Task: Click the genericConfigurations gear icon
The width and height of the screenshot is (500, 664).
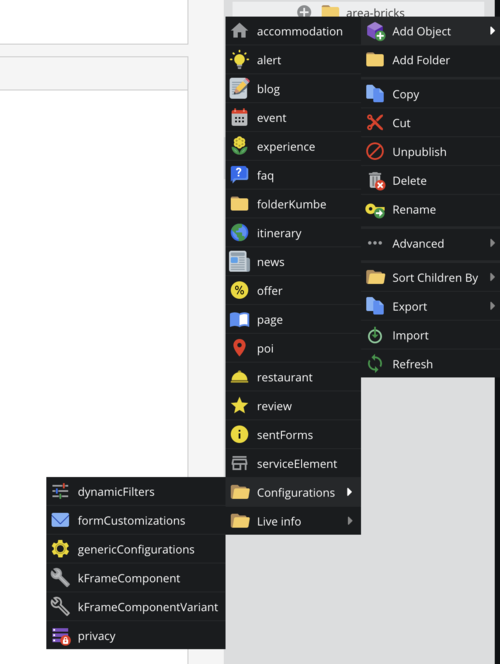Action: point(60,549)
